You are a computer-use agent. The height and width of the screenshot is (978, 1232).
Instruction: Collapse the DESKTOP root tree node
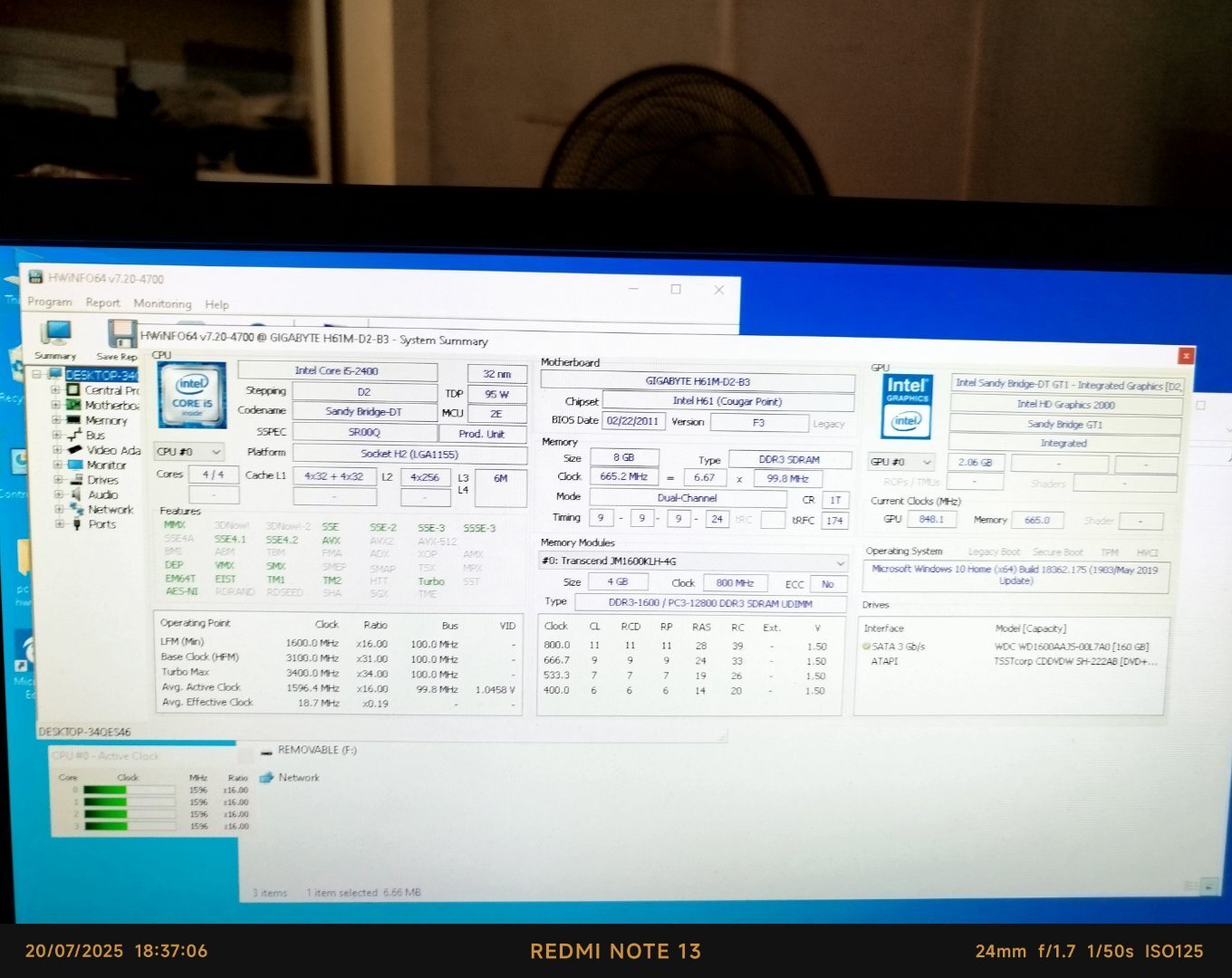click(x=37, y=374)
